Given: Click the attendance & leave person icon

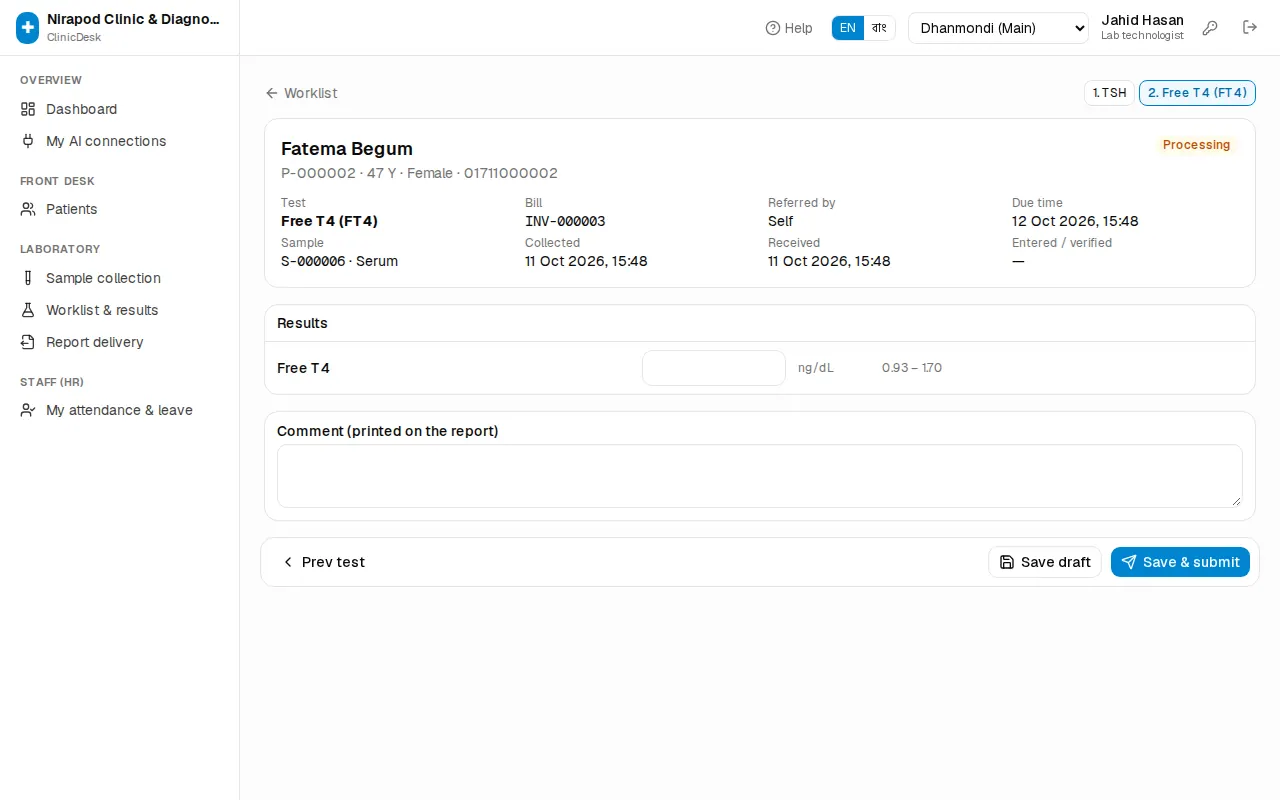Looking at the screenshot, I should point(28,410).
